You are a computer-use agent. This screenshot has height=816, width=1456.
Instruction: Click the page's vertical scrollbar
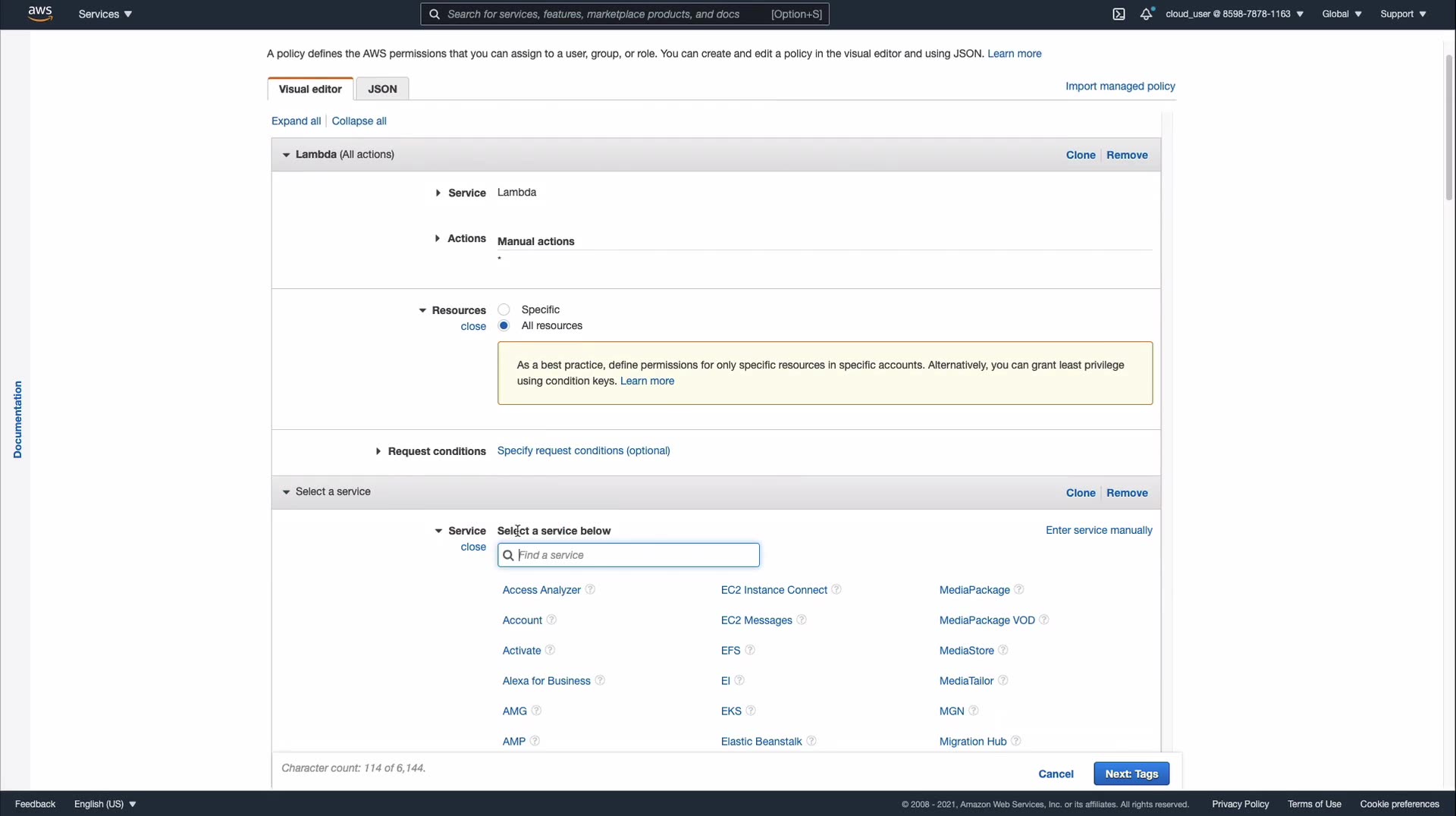click(1448, 129)
